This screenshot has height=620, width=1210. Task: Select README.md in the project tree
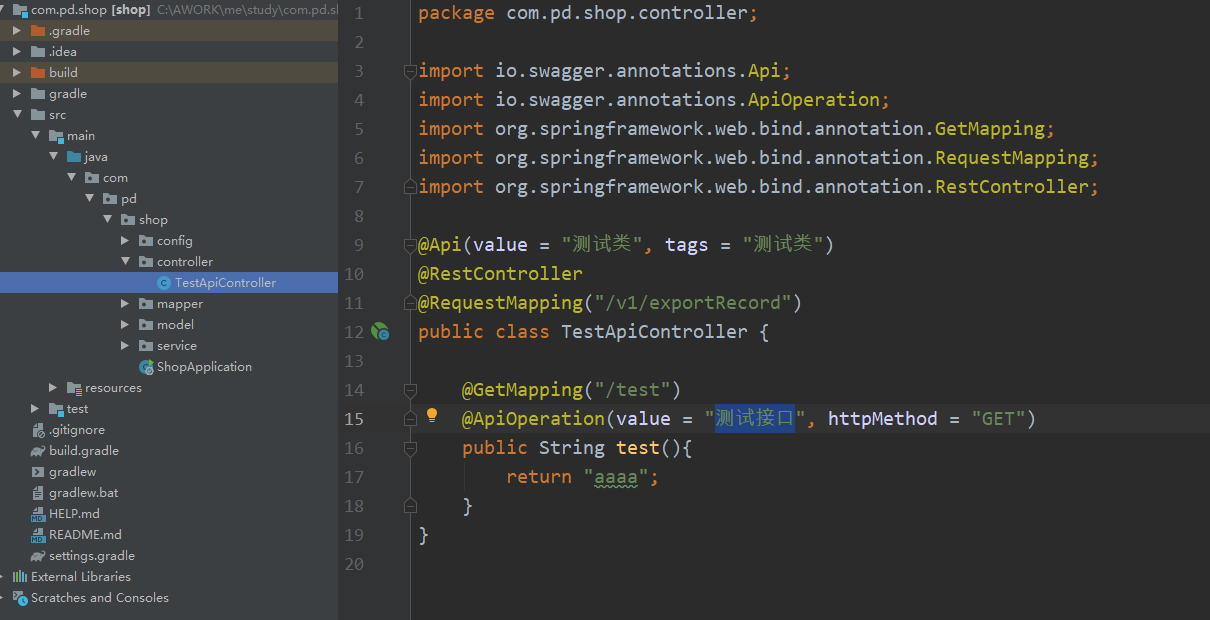85,535
